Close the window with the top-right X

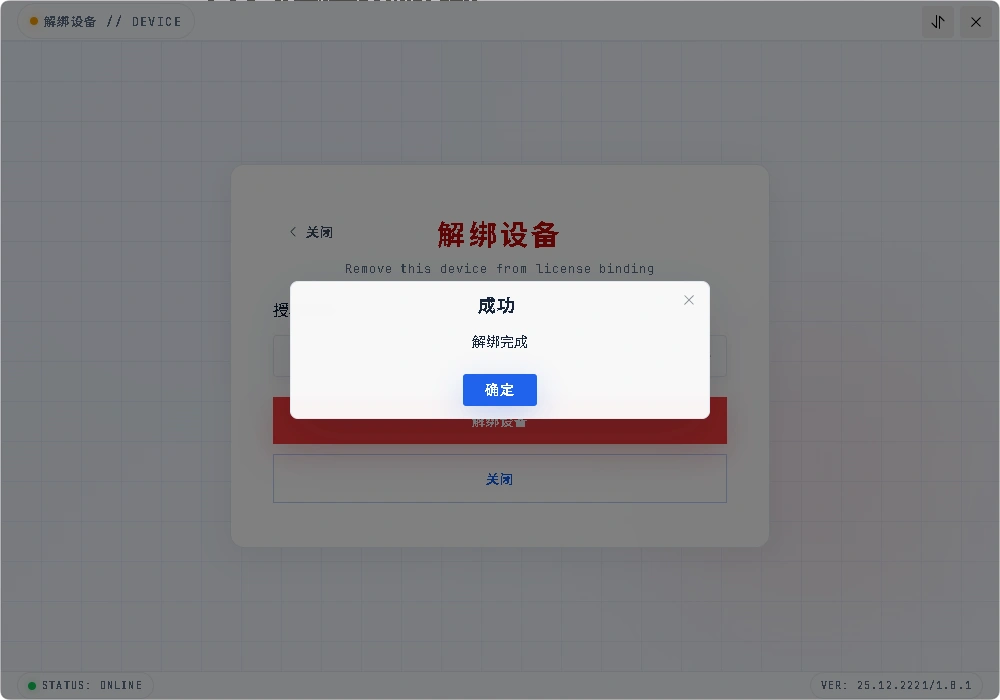point(976,21)
